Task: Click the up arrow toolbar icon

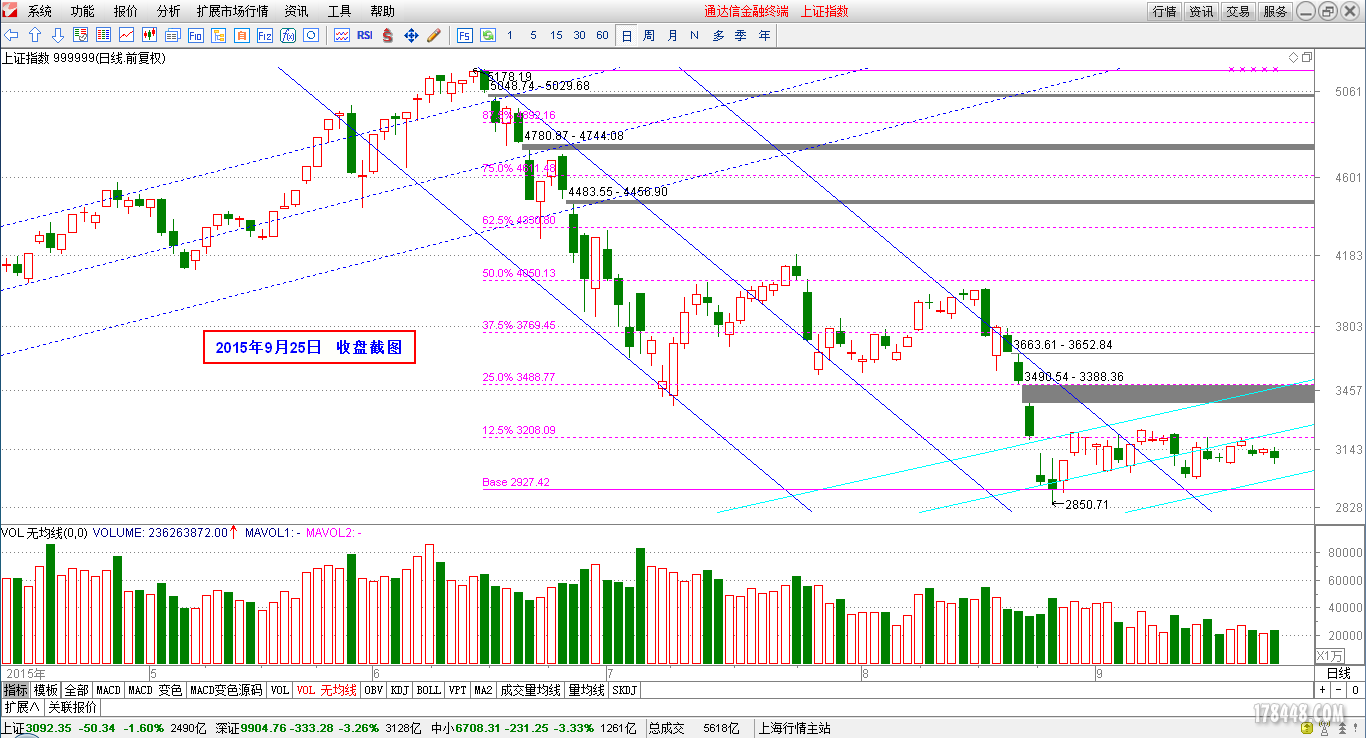Action: point(35,35)
